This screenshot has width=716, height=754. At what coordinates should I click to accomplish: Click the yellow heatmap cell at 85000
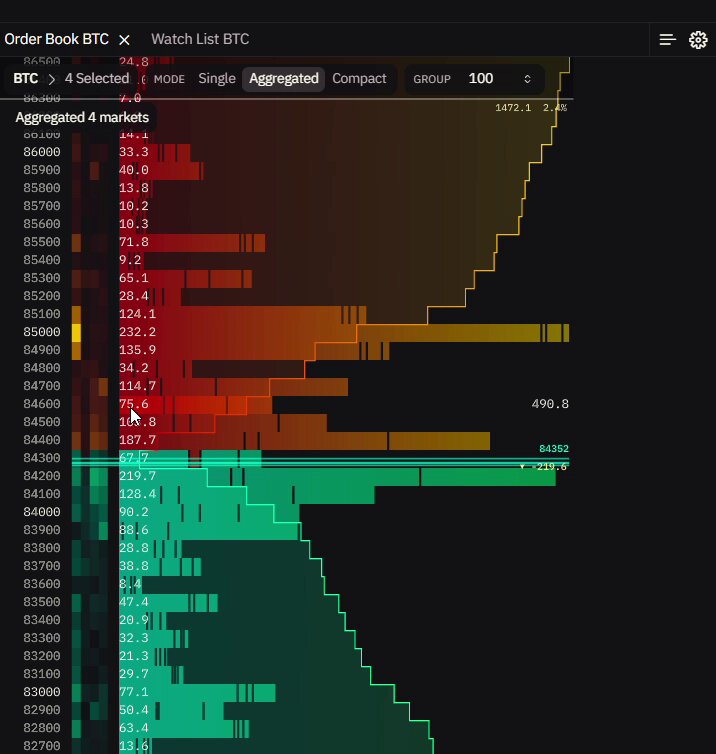76,332
